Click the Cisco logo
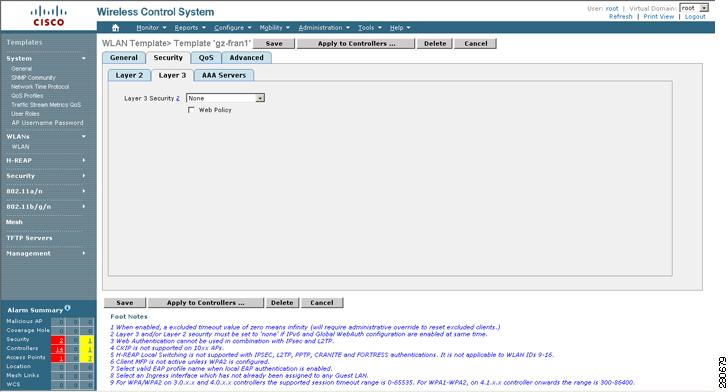The width and height of the screenshot is (728, 392). click(x=49, y=16)
